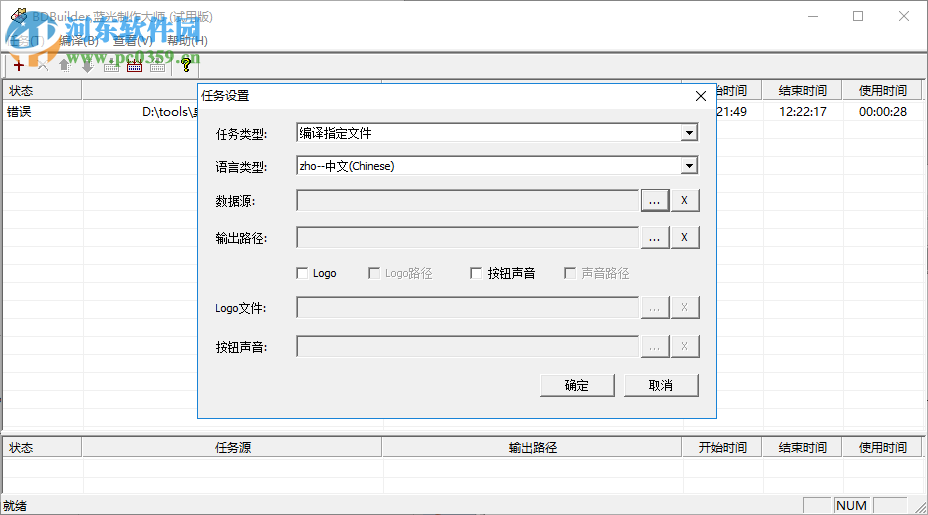Click the move-down arrow toolbar icon

[x=88, y=66]
